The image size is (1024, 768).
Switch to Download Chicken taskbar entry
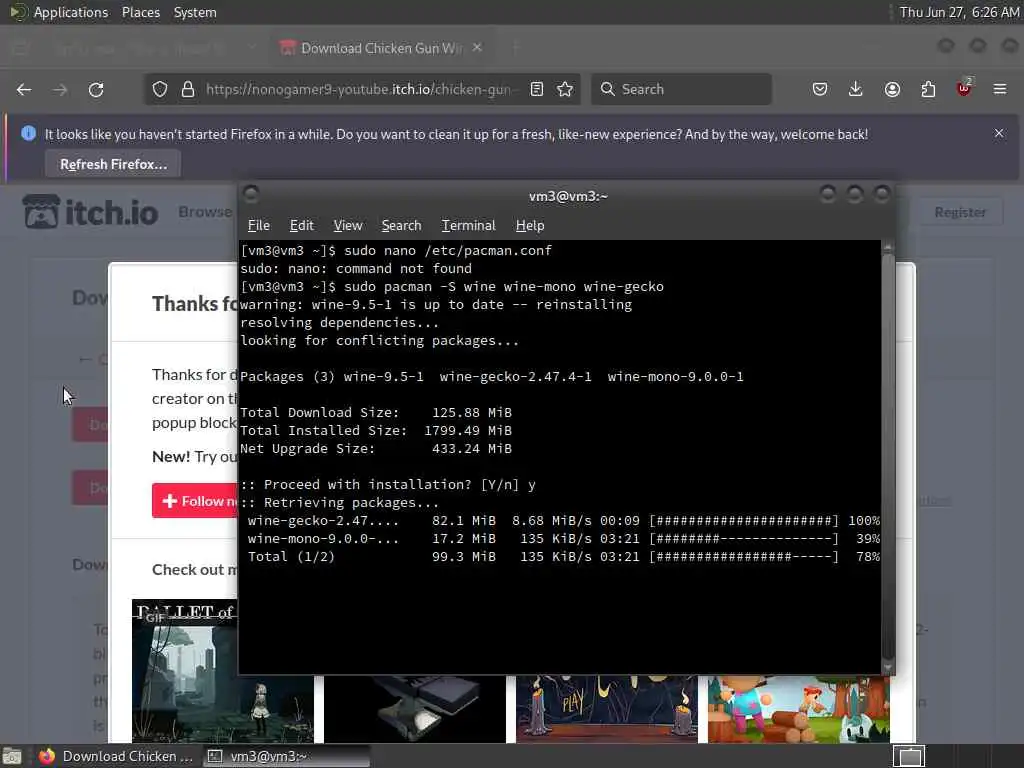click(116, 756)
